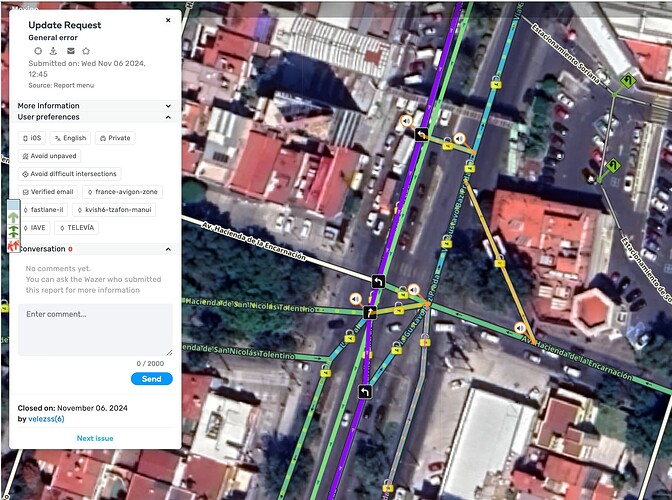The image size is (672, 500).
Task: Click the No comments yet message
Action: 58,269
